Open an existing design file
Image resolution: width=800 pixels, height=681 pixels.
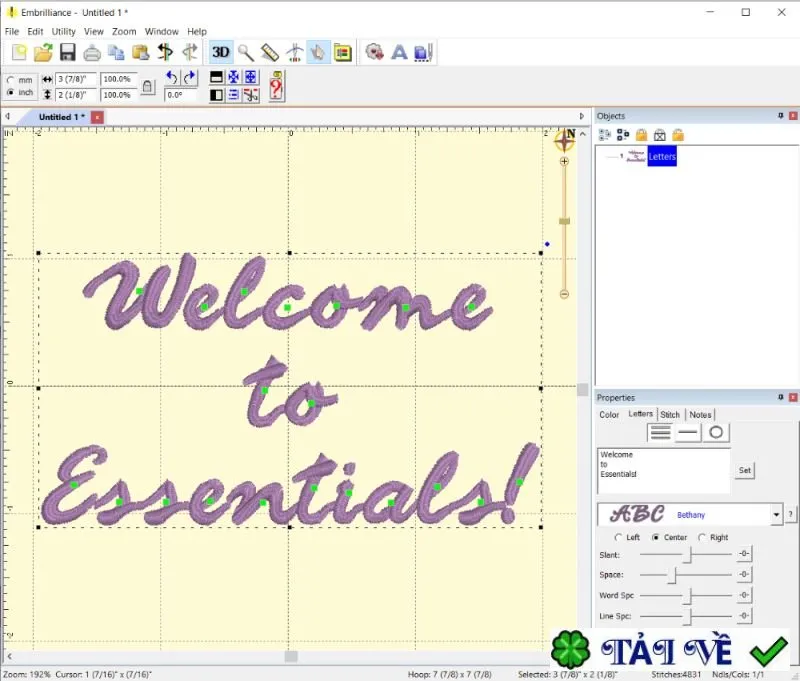coord(43,53)
